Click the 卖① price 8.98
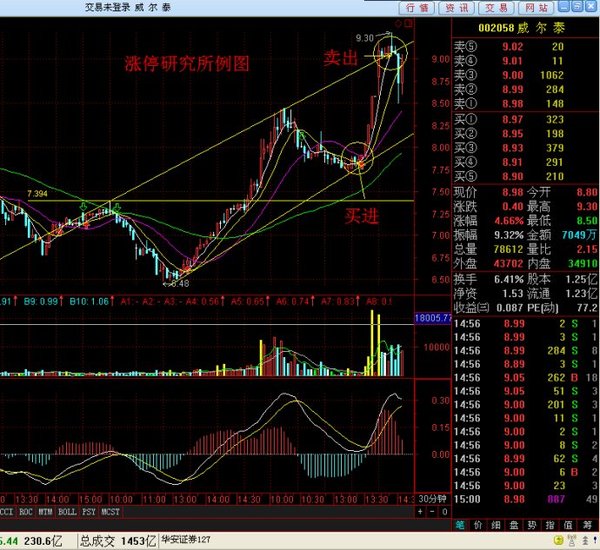 pyautogui.click(x=512, y=103)
